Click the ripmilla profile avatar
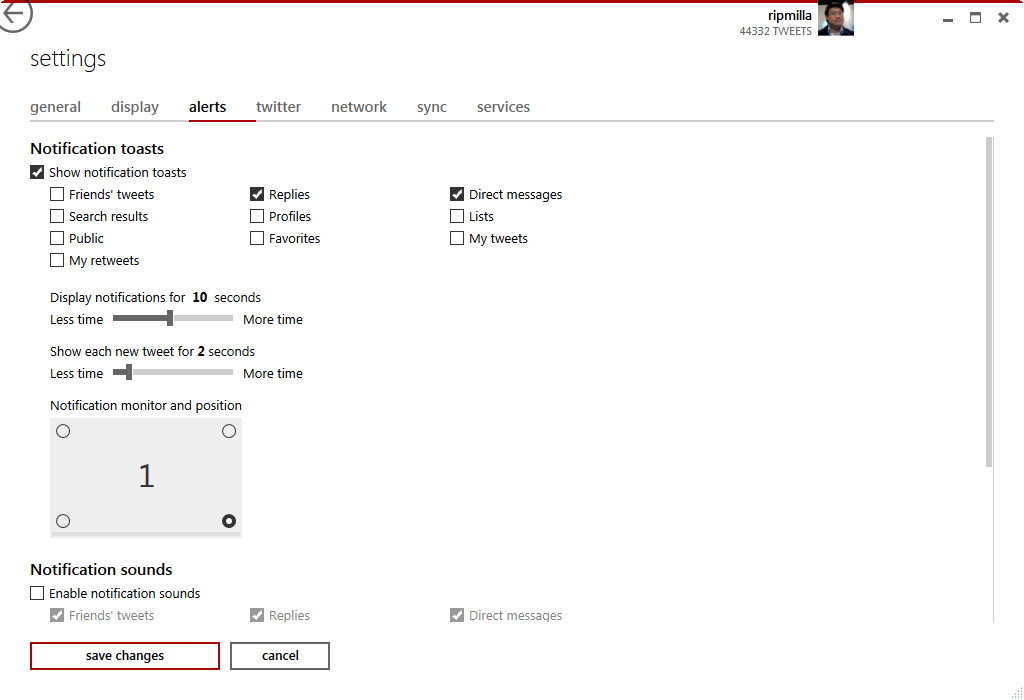This screenshot has width=1024, height=700. coord(835,19)
